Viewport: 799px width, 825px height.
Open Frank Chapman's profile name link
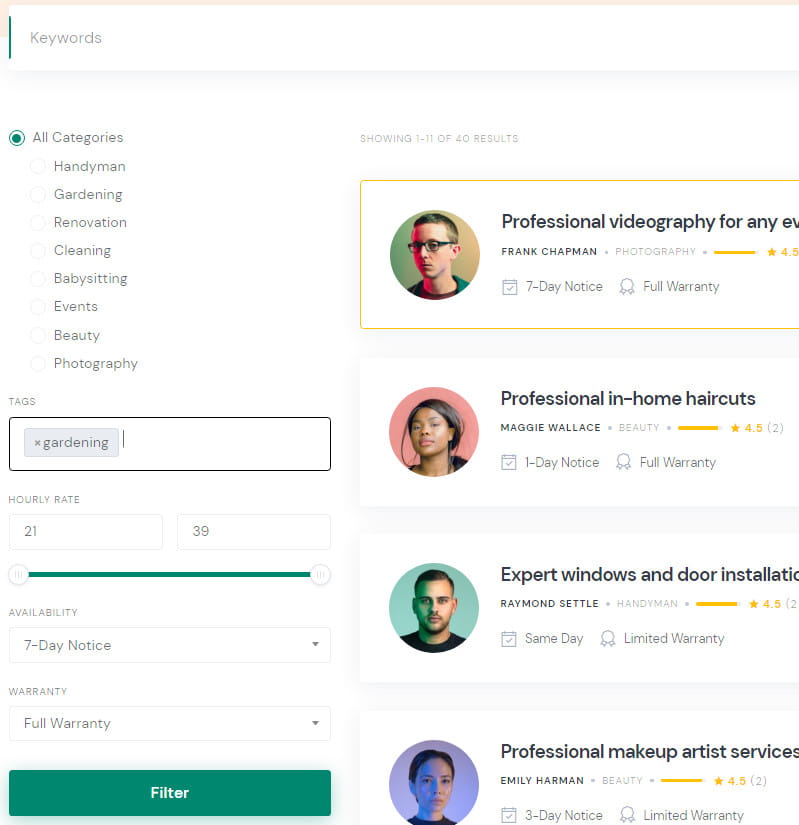click(x=549, y=252)
